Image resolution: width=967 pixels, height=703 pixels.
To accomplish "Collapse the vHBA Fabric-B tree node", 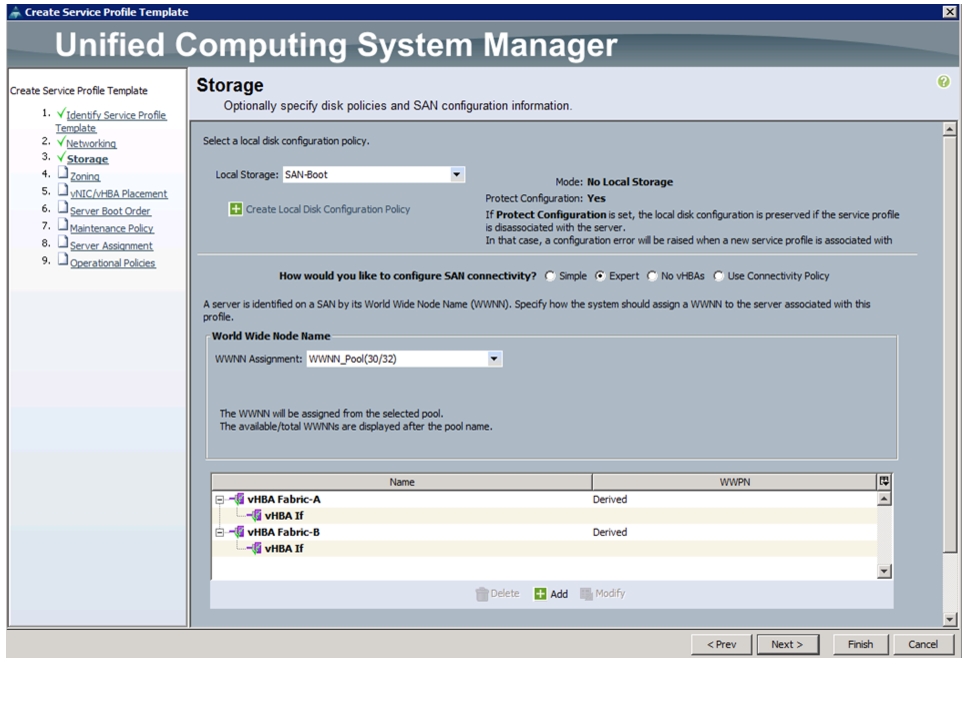I will [220, 532].
